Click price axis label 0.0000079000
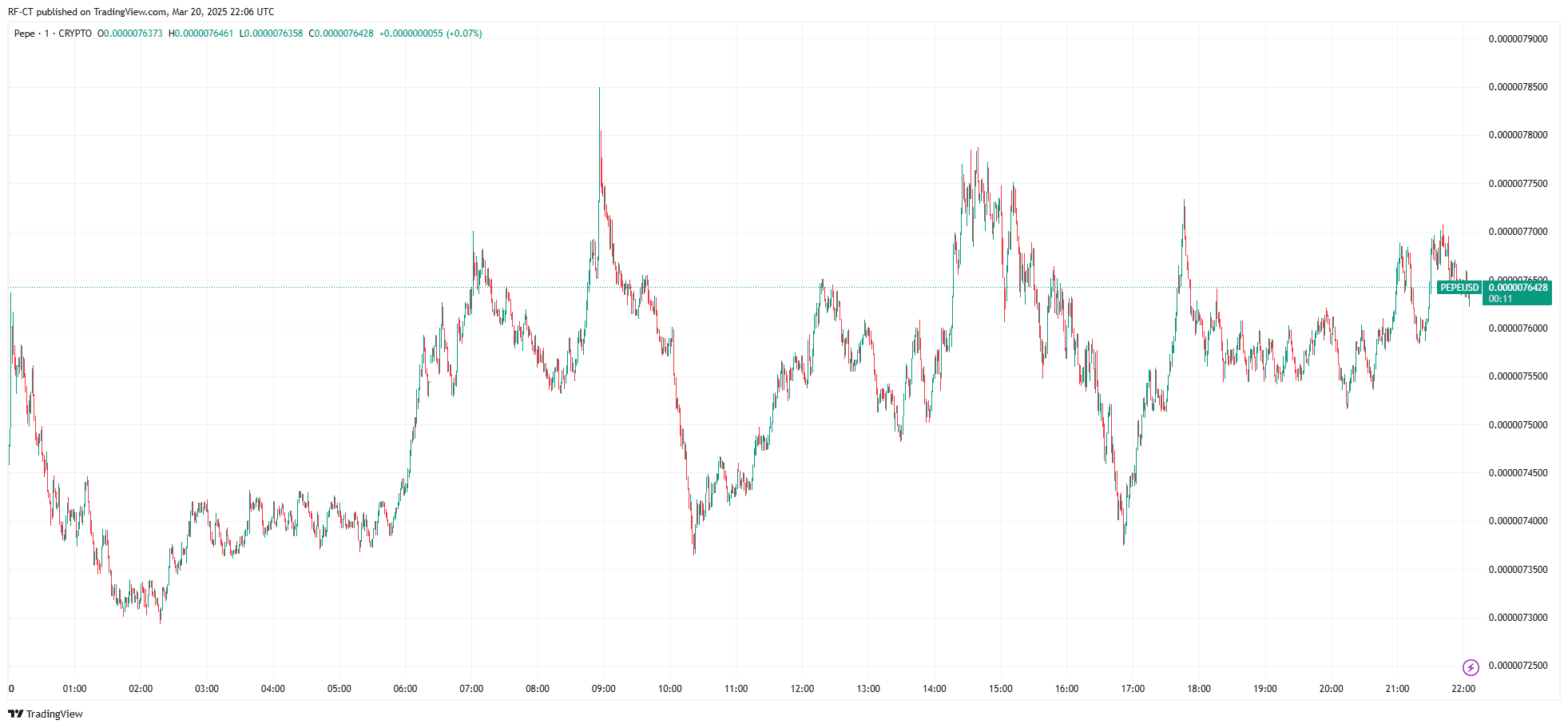The height and width of the screenshot is (728, 1568). [x=1518, y=39]
